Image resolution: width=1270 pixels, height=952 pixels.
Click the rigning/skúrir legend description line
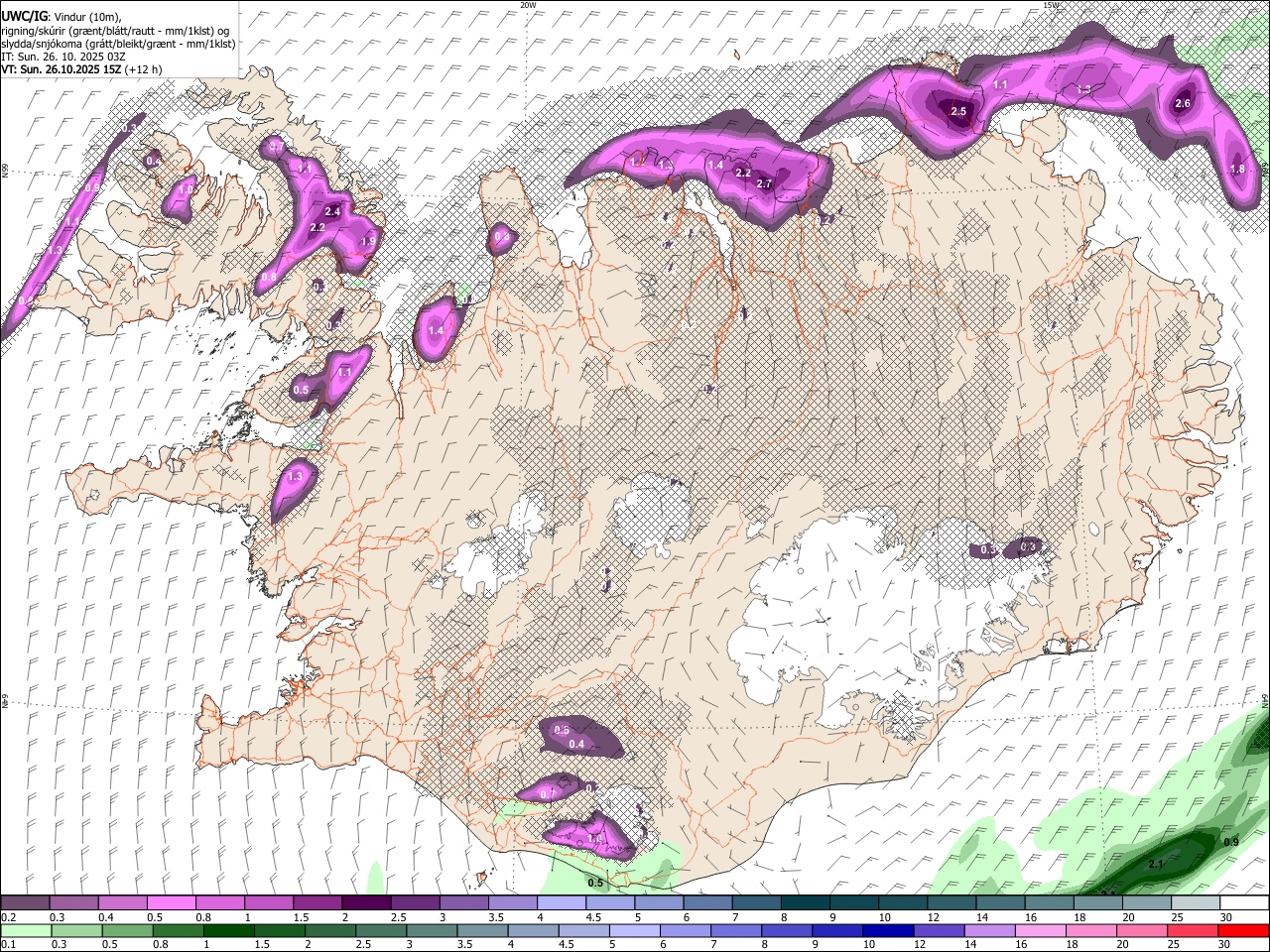115,30
